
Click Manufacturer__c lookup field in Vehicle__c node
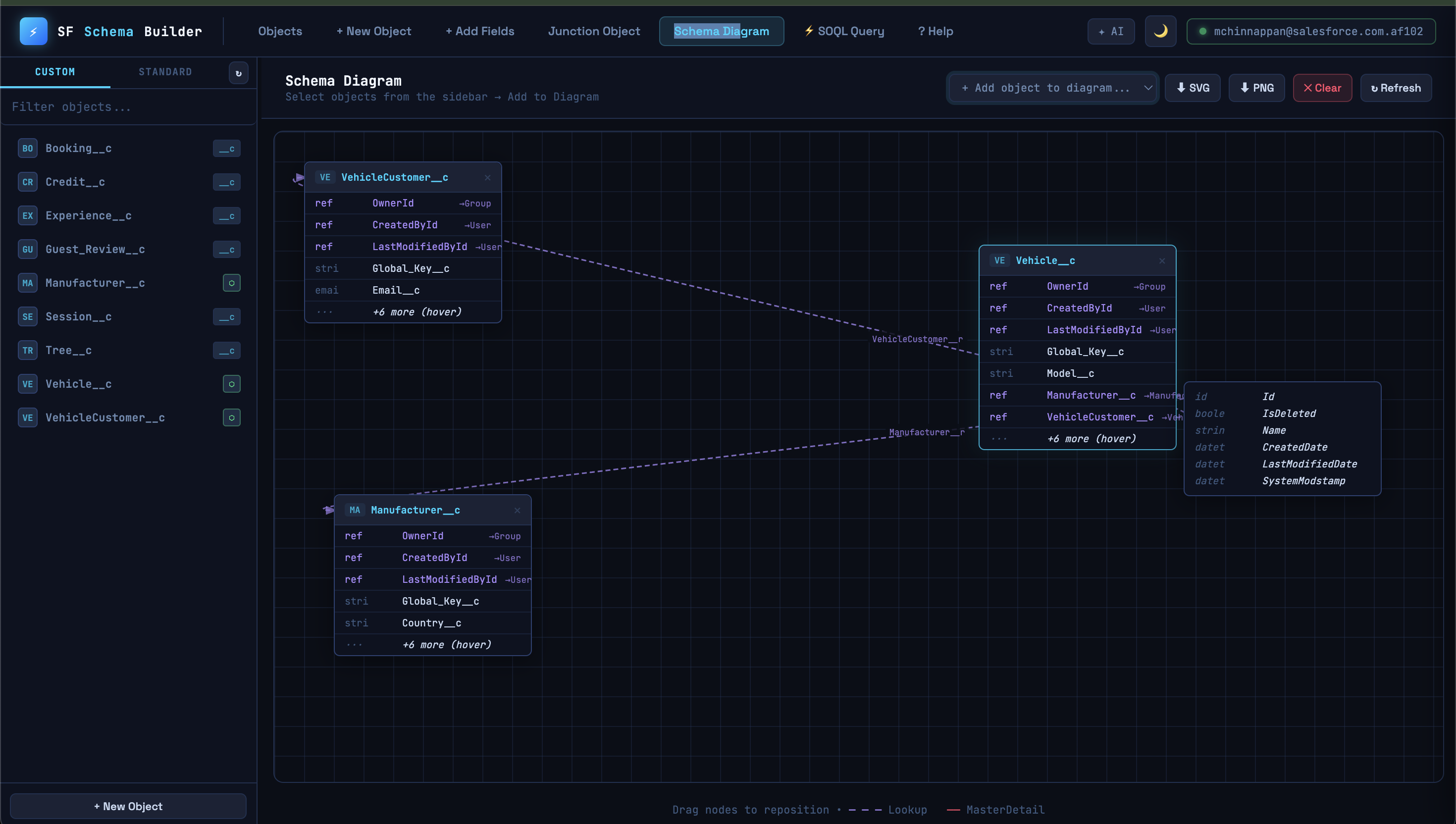pyautogui.click(x=1078, y=396)
